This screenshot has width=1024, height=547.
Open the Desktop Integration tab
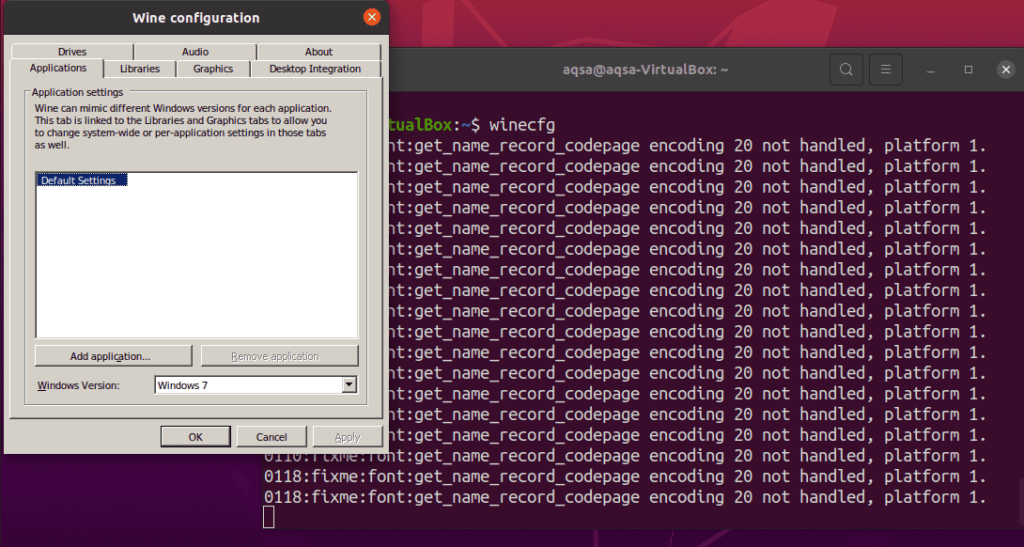click(315, 69)
